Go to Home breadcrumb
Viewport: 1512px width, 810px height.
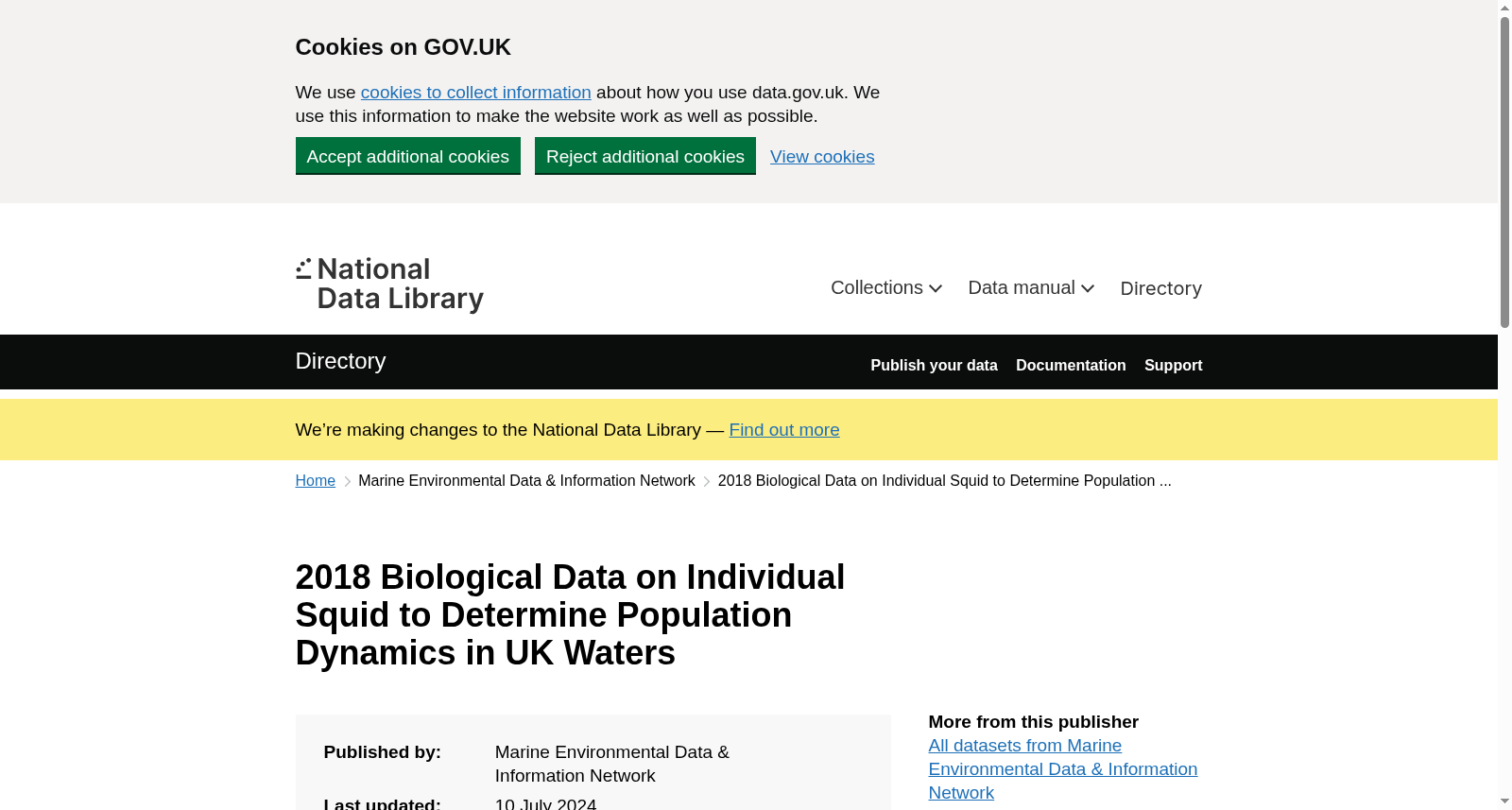(316, 481)
